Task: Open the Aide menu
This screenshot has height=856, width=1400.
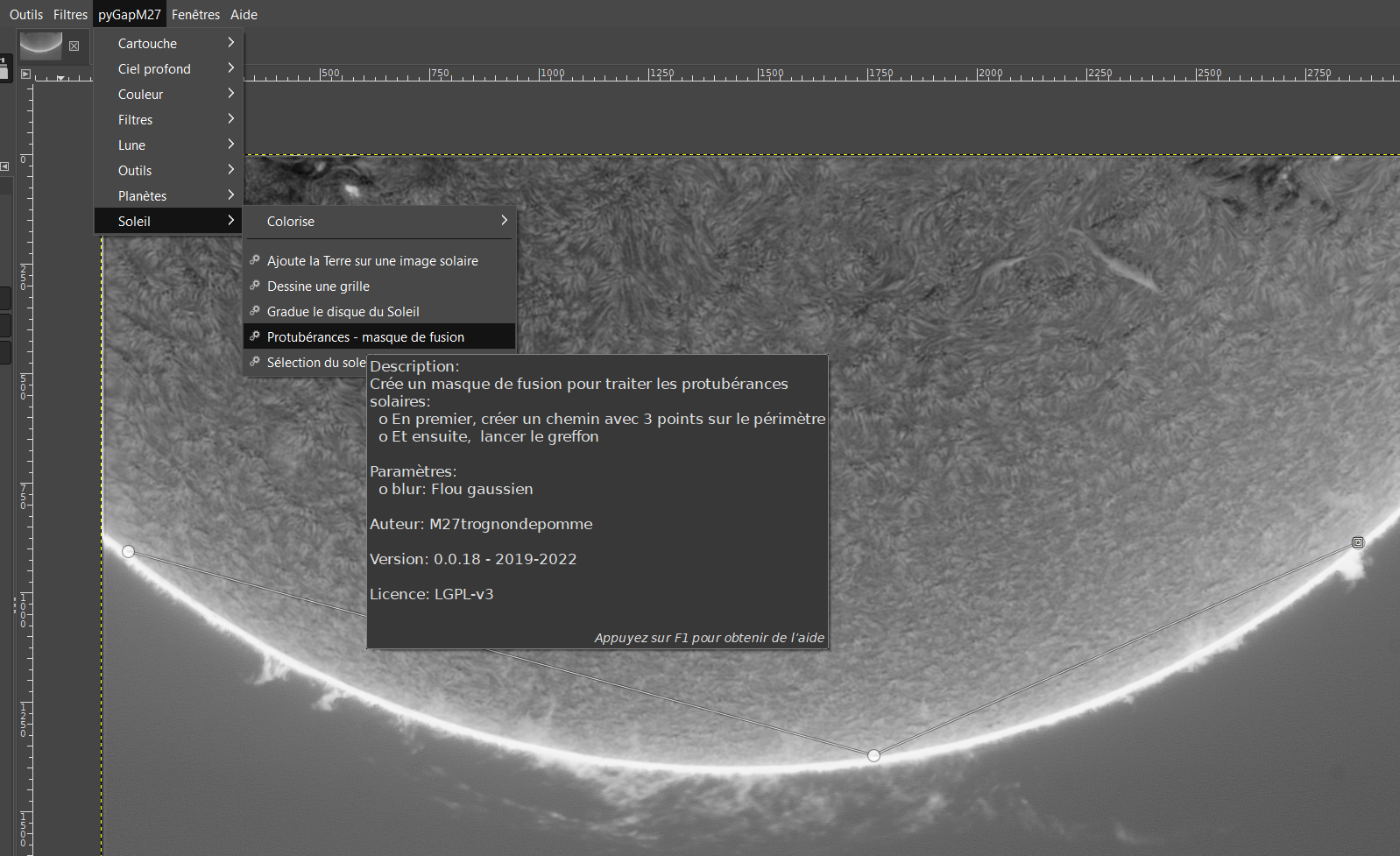Action: pyautogui.click(x=244, y=14)
